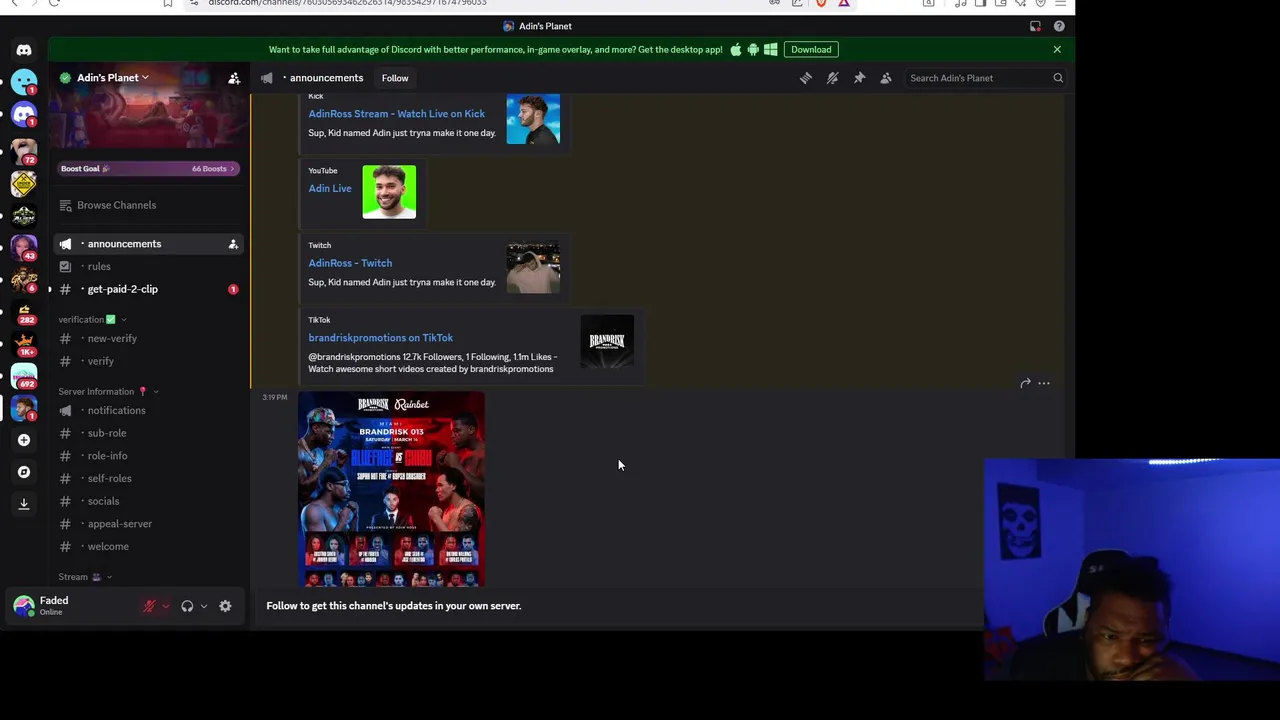Viewport: 1280px width, 720px height.
Task: Collapse the Server Information category
Action: 108,392
